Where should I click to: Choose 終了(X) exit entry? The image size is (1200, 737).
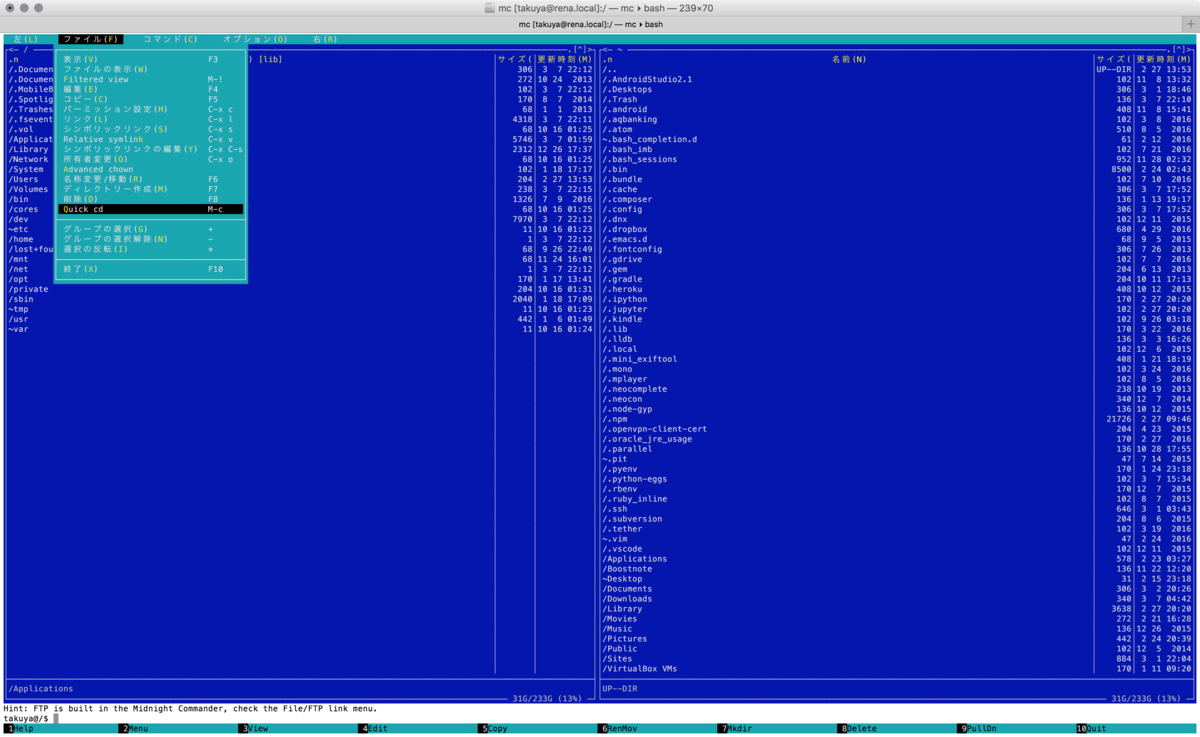pos(150,269)
